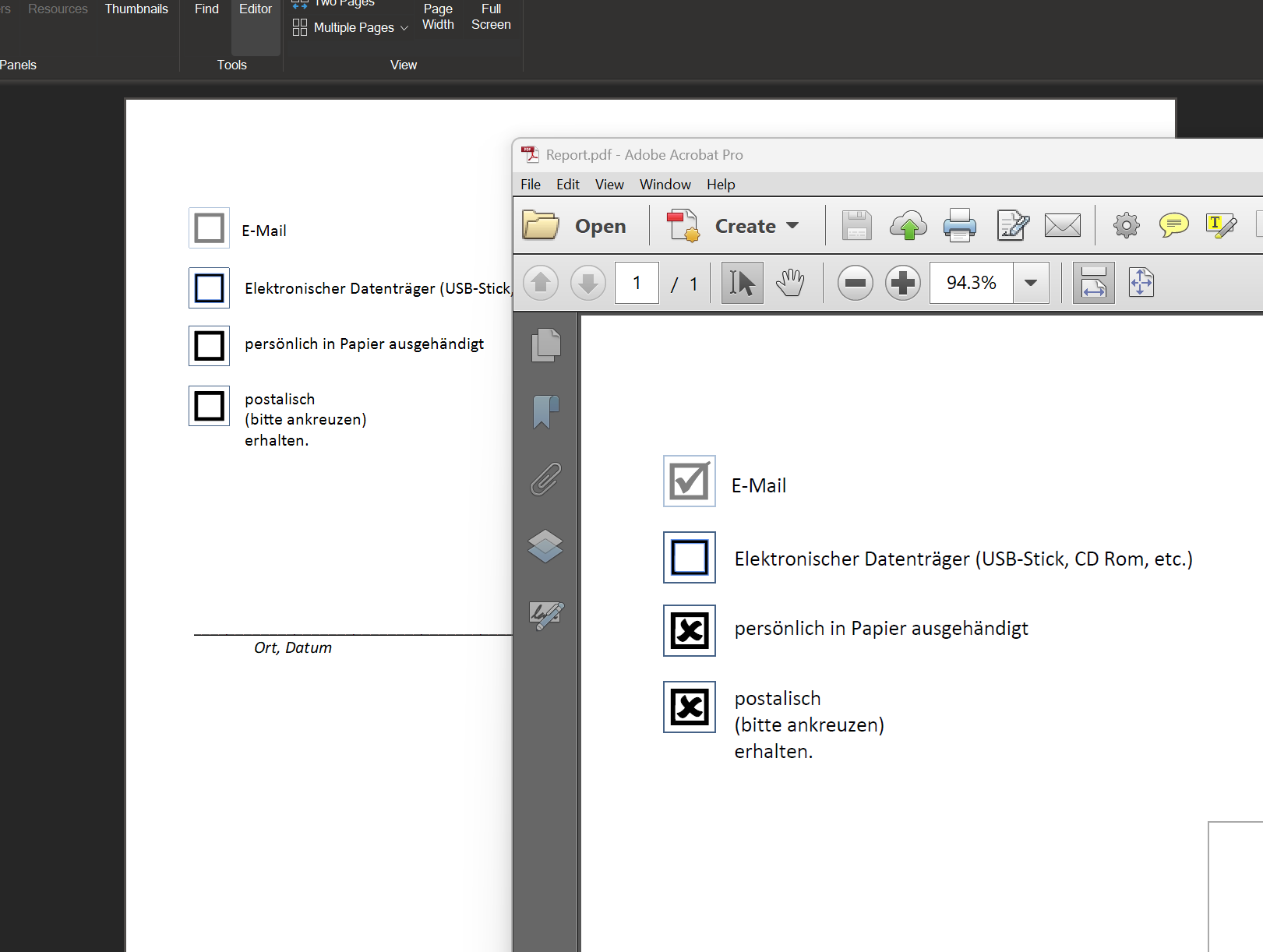The width and height of the screenshot is (1263, 952).
Task: Check E-Mail box in background viewer
Action: click(209, 228)
